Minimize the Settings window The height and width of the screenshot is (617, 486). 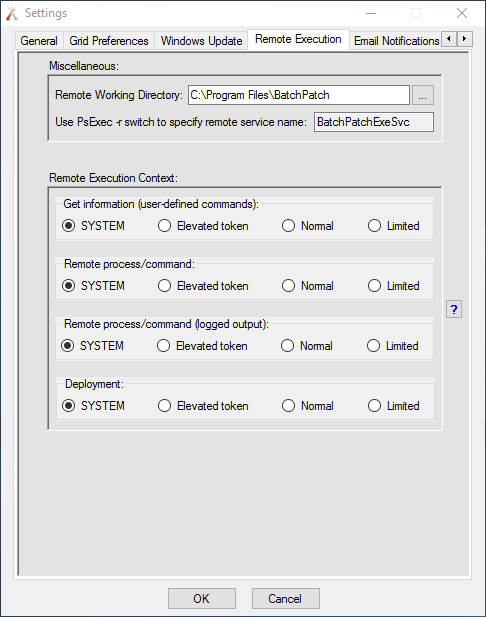coord(371,13)
